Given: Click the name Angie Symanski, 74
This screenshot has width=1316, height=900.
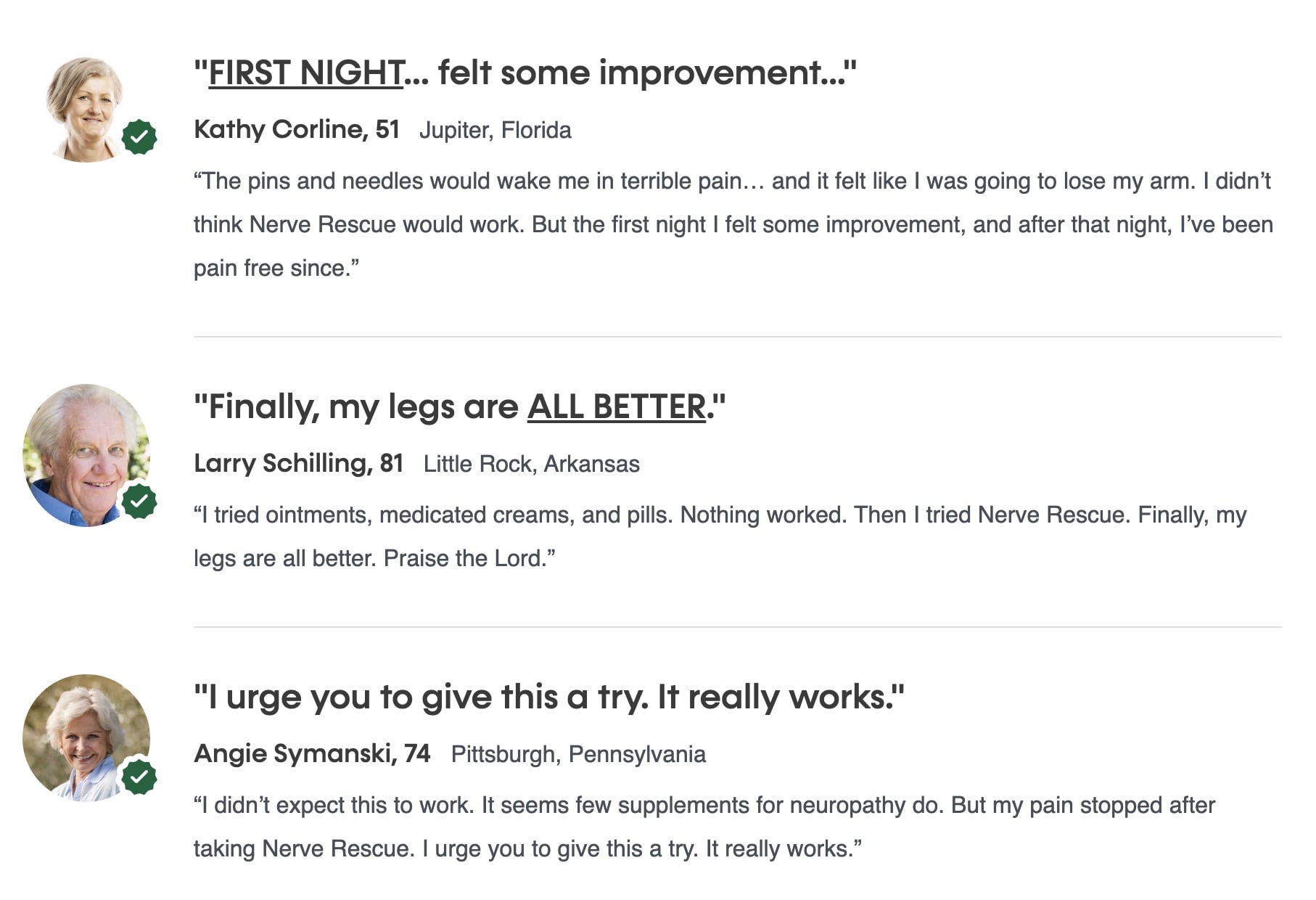Looking at the screenshot, I should pyautogui.click(x=312, y=754).
